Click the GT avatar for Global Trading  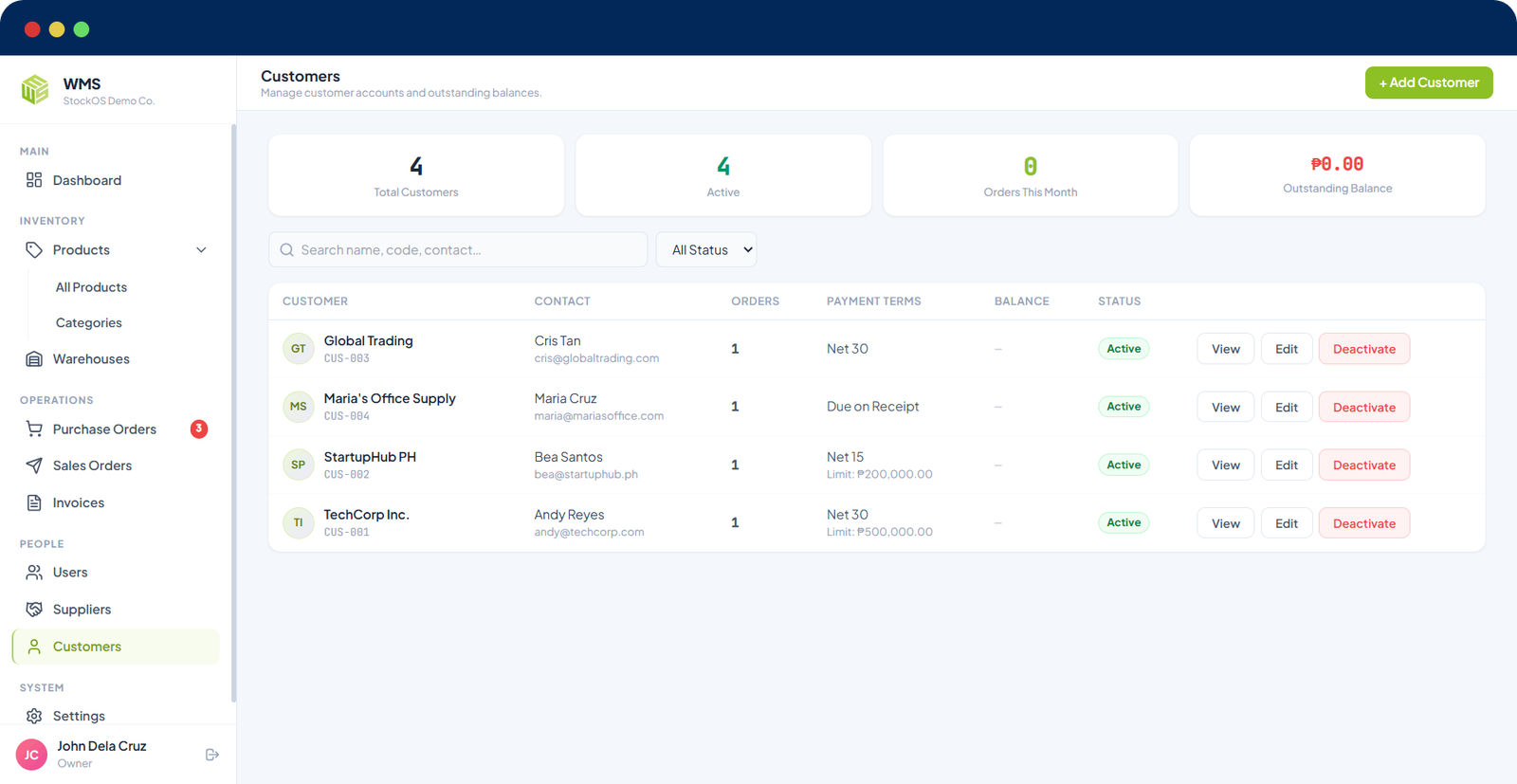(299, 349)
